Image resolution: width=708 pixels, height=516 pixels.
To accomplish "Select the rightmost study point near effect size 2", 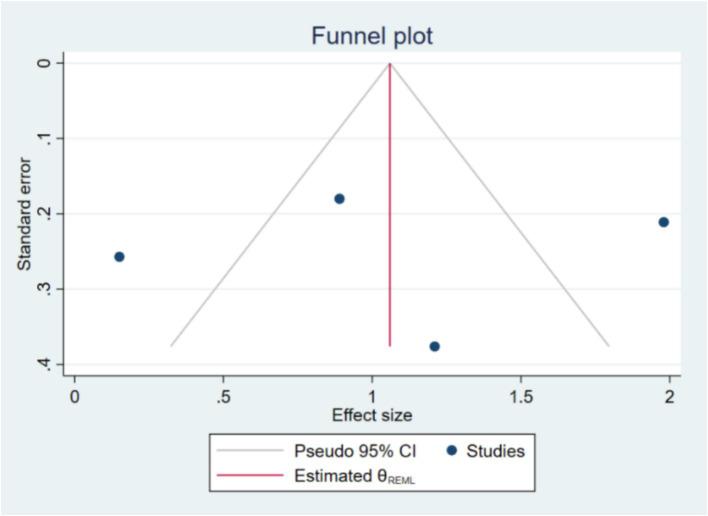I will [663, 222].
